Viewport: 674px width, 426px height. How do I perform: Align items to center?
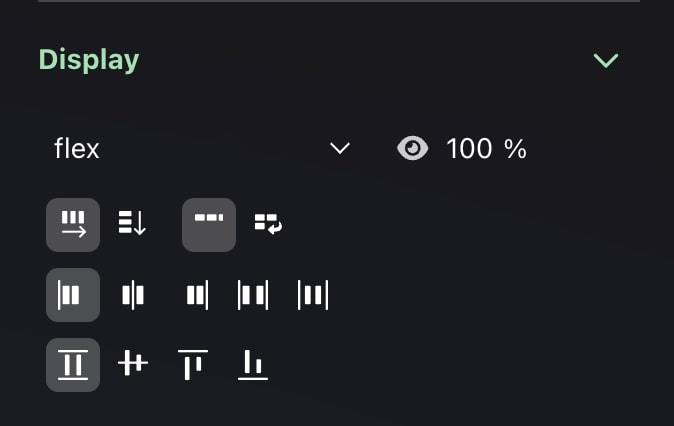coord(132,365)
